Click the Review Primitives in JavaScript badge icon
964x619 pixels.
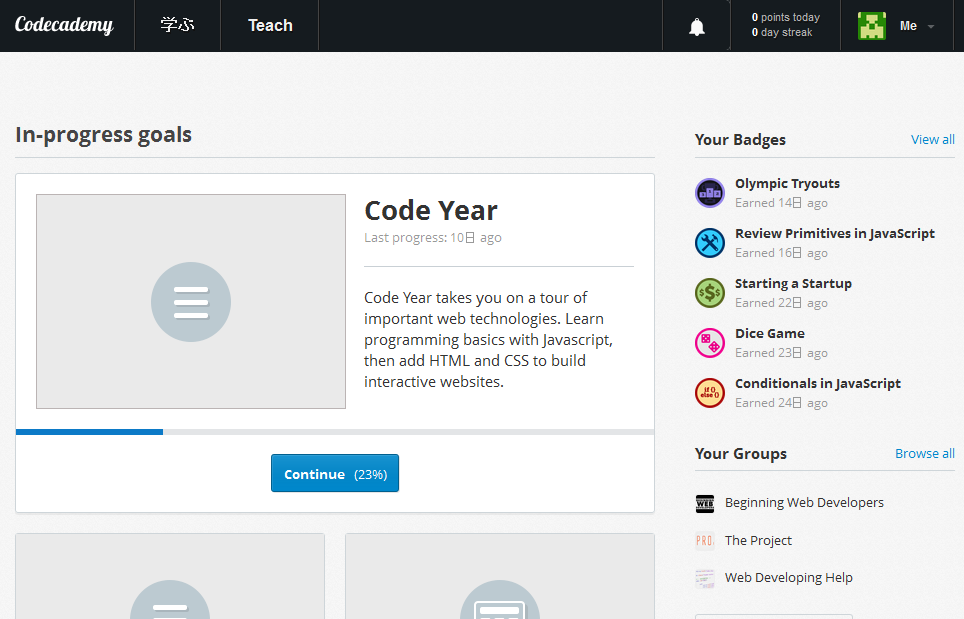(709, 243)
